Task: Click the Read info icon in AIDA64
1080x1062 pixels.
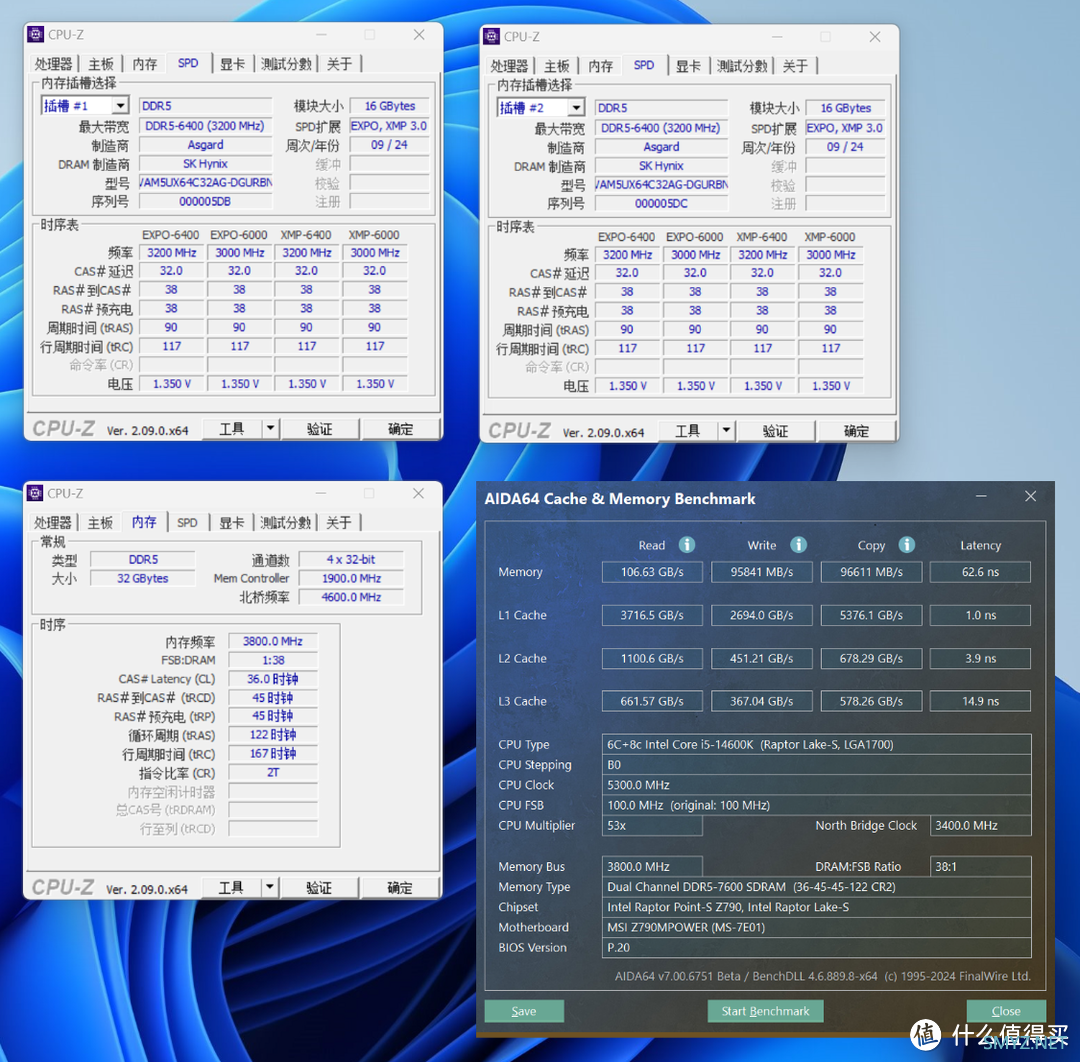Action: tap(687, 545)
